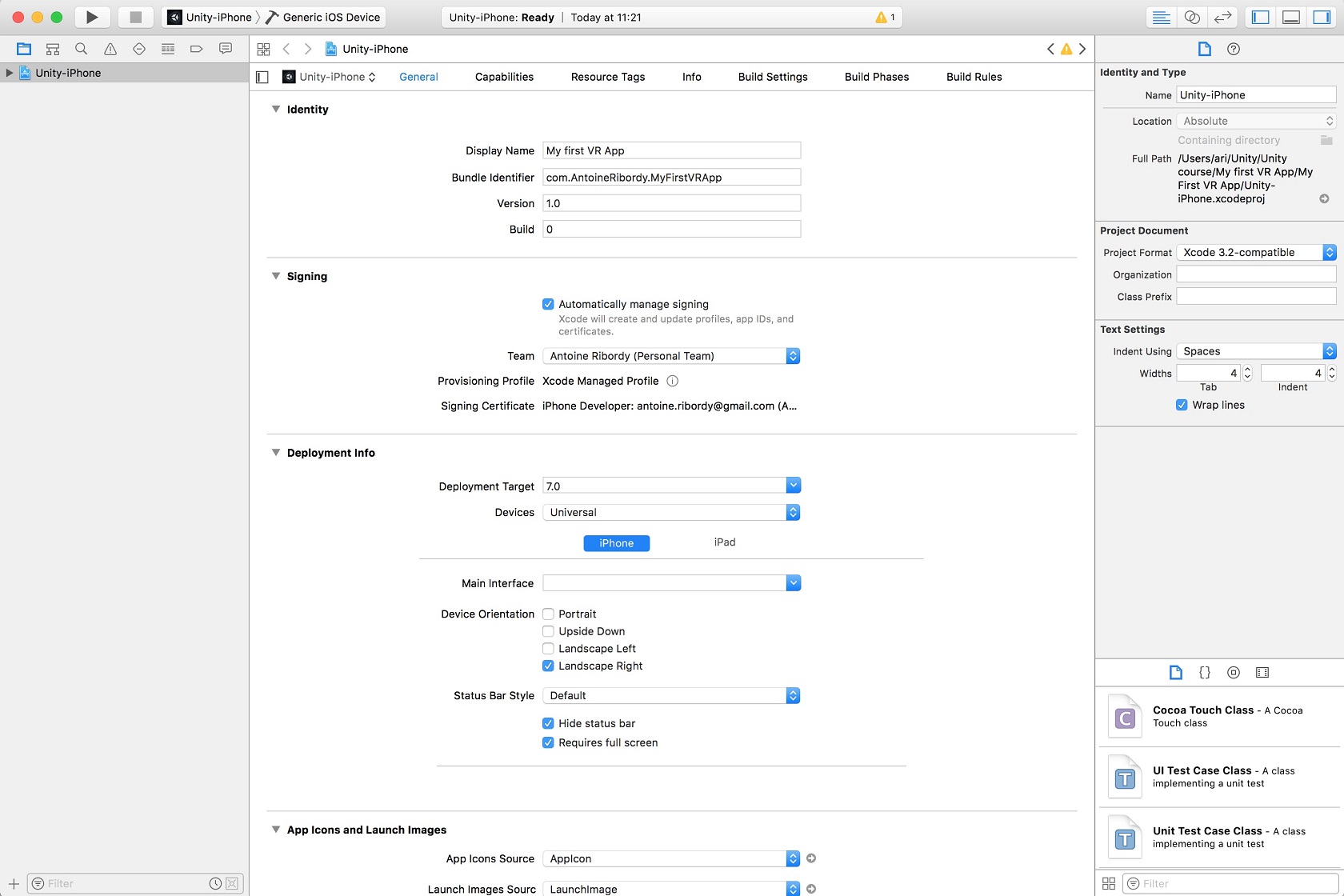Viewport: 1344px width, 896px height.
Task: Click the toolbar warning count indicator
Action: [886, 17]
